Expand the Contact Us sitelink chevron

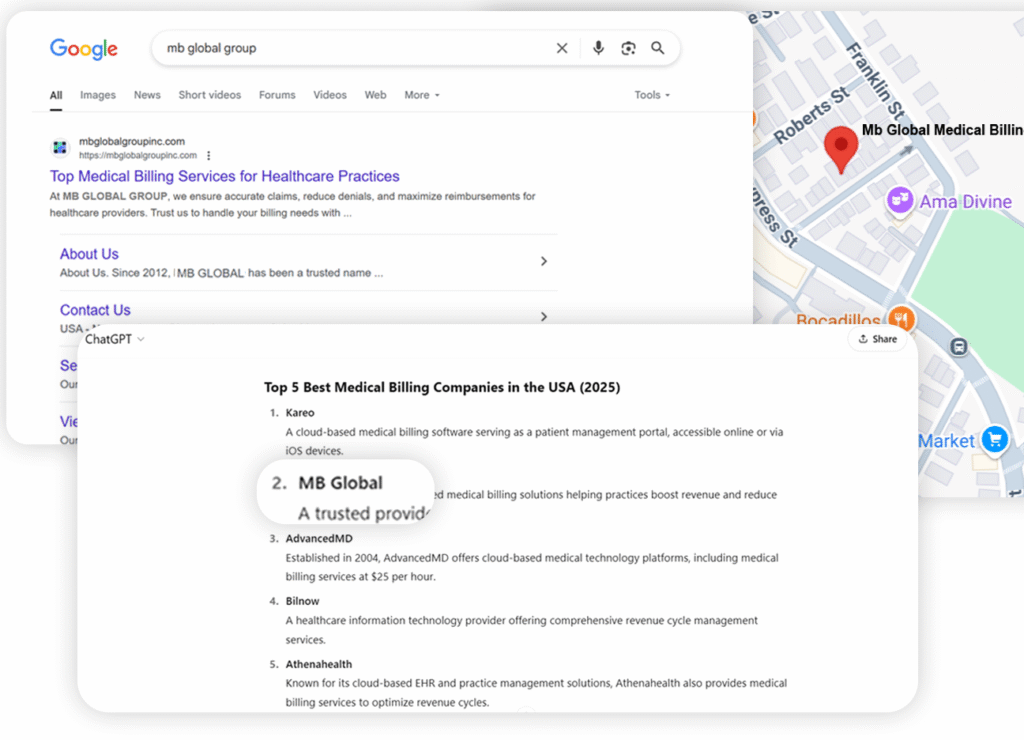[543, 317]
